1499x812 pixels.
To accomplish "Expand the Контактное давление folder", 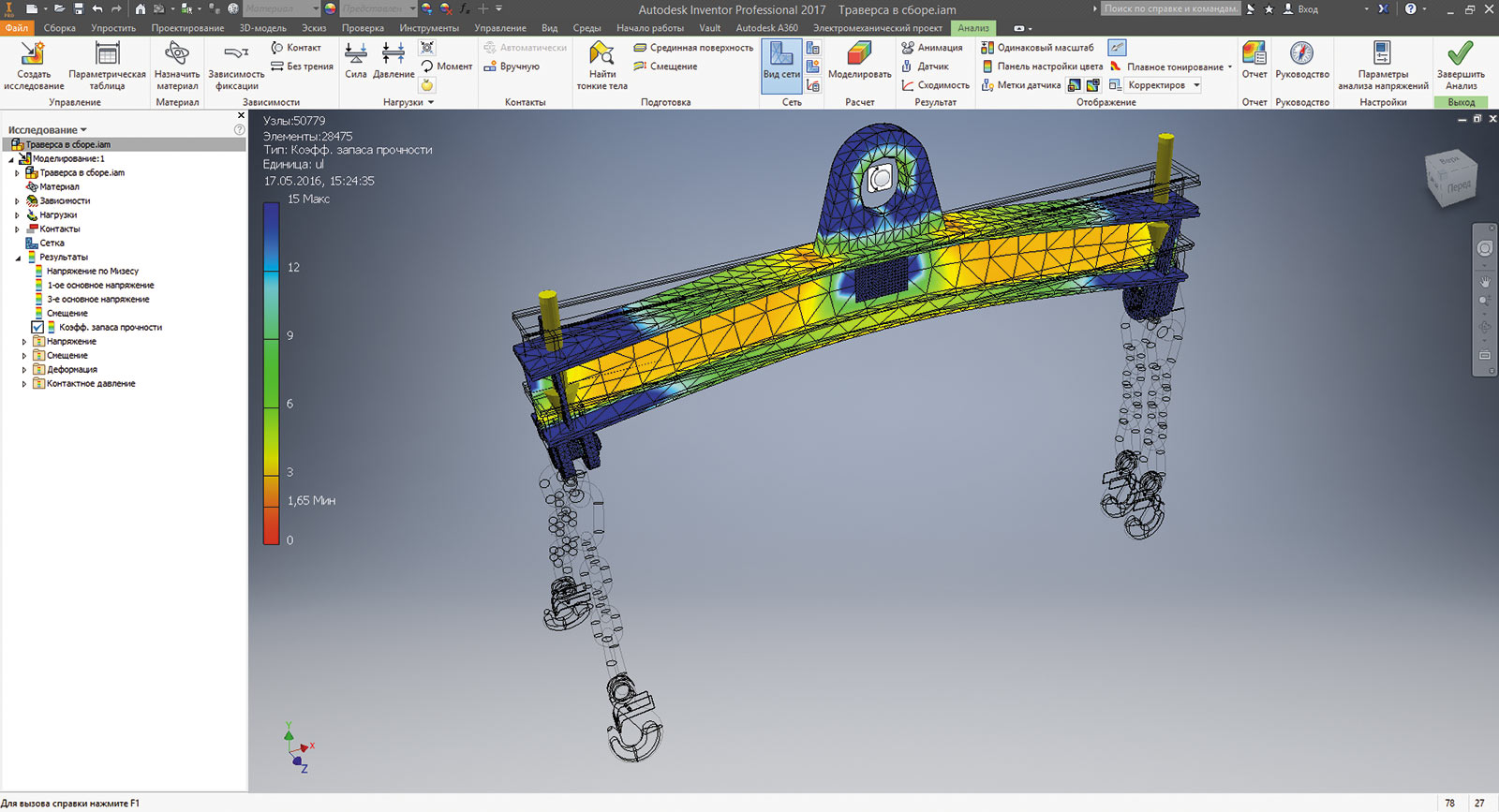I will (24, 384).
